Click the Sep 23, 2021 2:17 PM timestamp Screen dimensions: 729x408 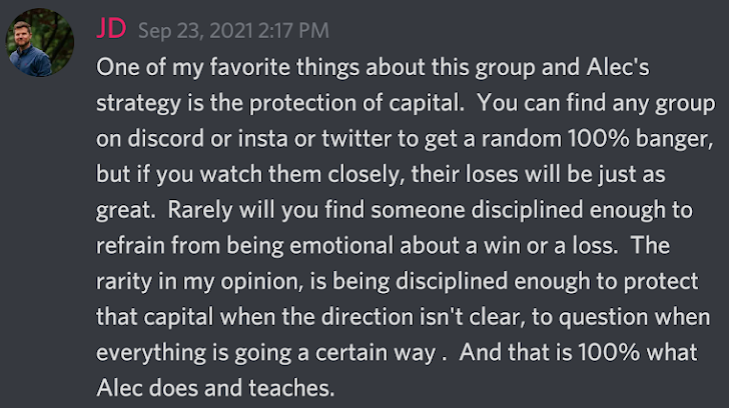233,31
